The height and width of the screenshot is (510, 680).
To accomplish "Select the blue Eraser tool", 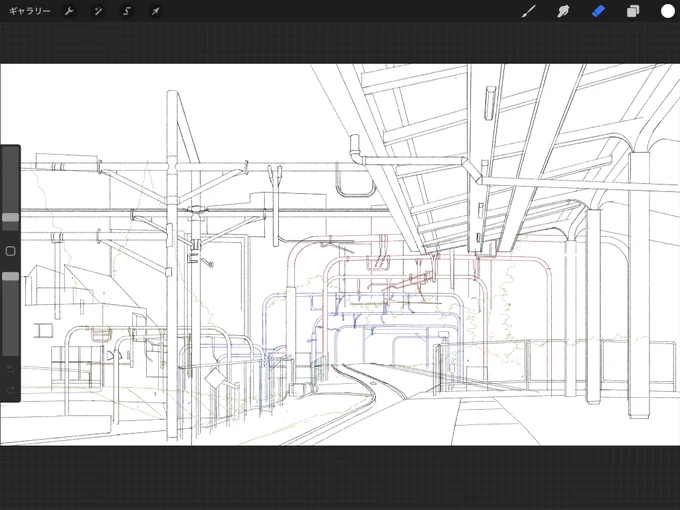I will [x=598, y=11].
